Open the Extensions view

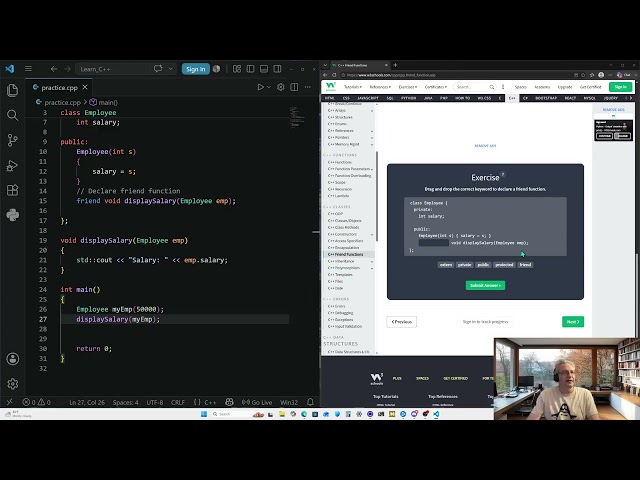pyautogui.click(x=13, y=190)
